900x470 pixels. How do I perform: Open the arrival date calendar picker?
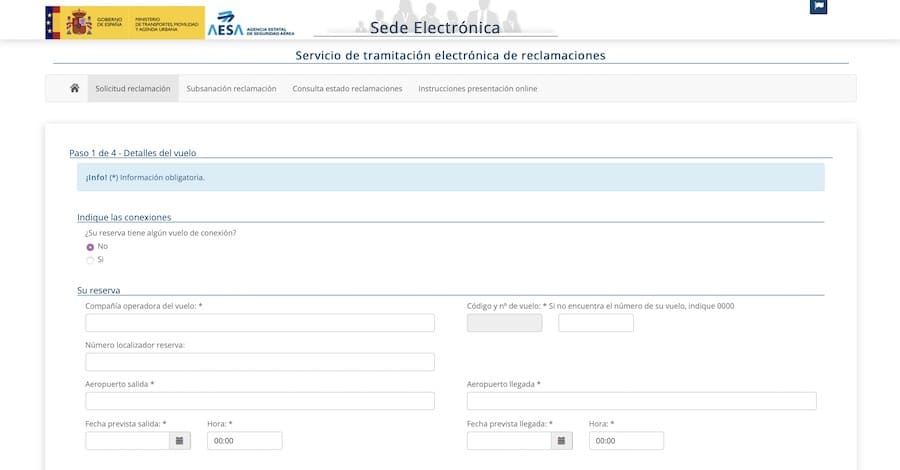point(562,440)
